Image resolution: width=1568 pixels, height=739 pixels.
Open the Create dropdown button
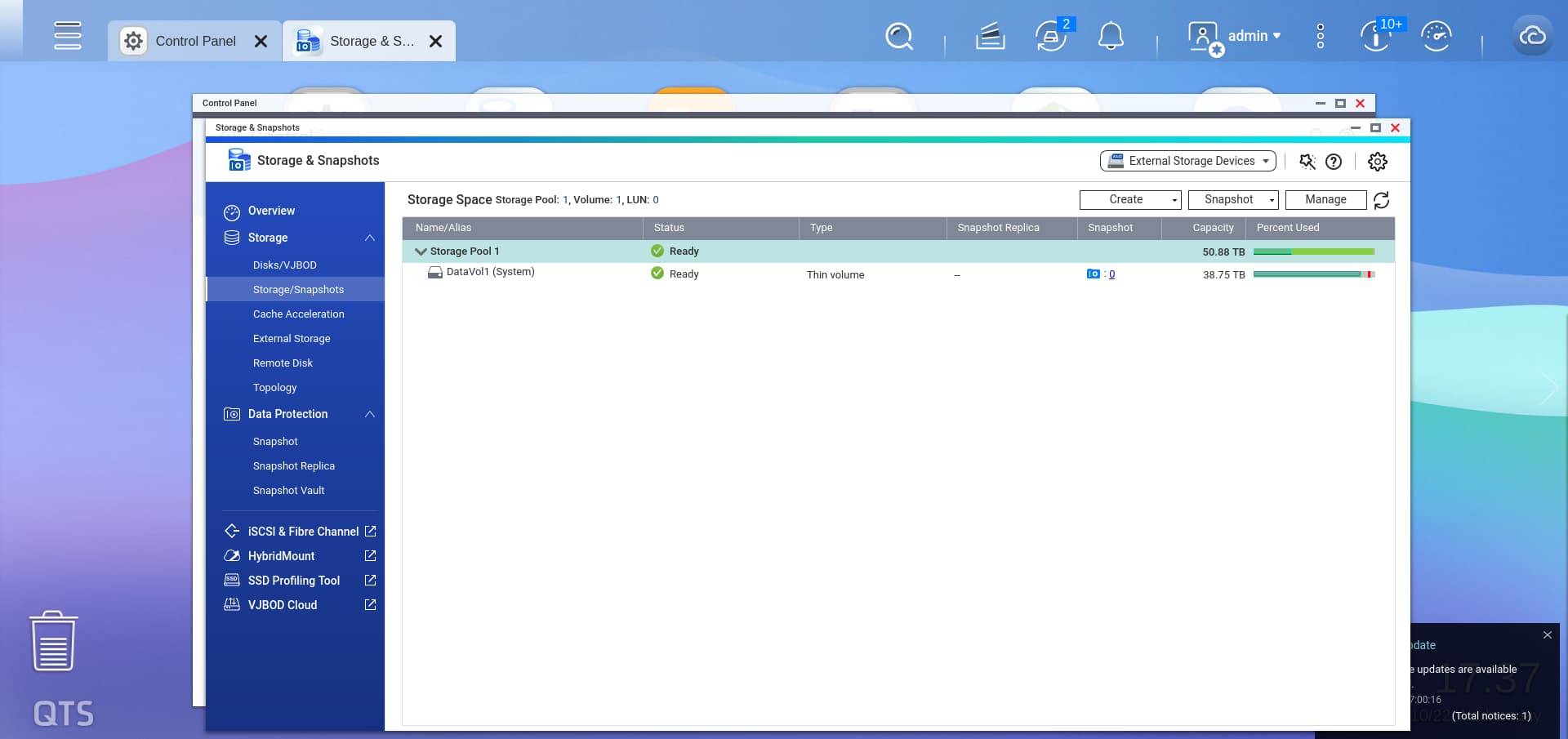(1129, 200)
